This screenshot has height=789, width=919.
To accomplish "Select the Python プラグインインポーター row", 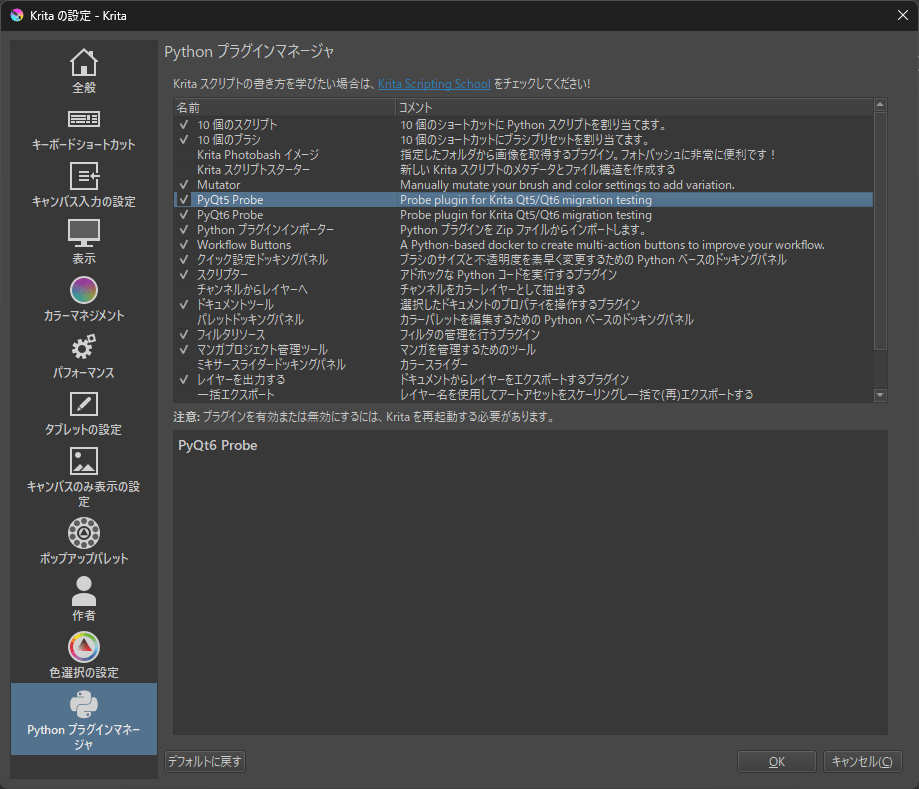I will 523,230.
